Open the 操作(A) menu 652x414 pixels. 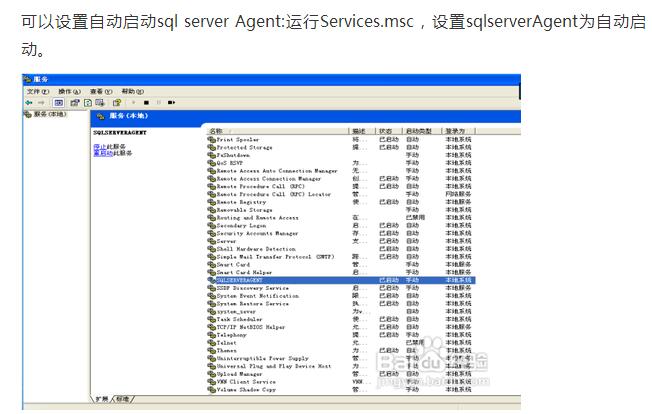pyautogui.click(x=69, y=91)
